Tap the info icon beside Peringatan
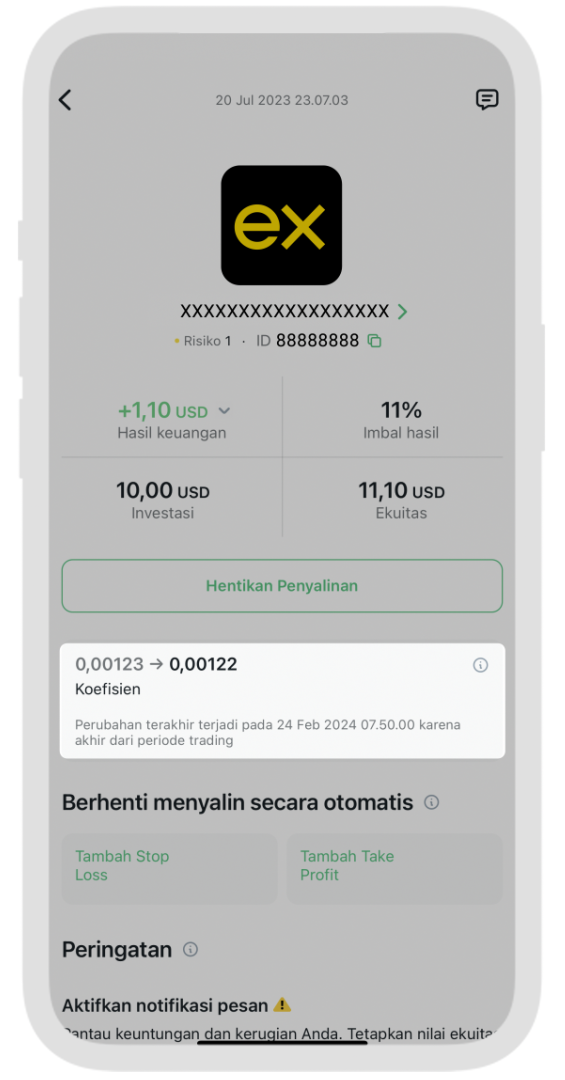 point(190,950)
